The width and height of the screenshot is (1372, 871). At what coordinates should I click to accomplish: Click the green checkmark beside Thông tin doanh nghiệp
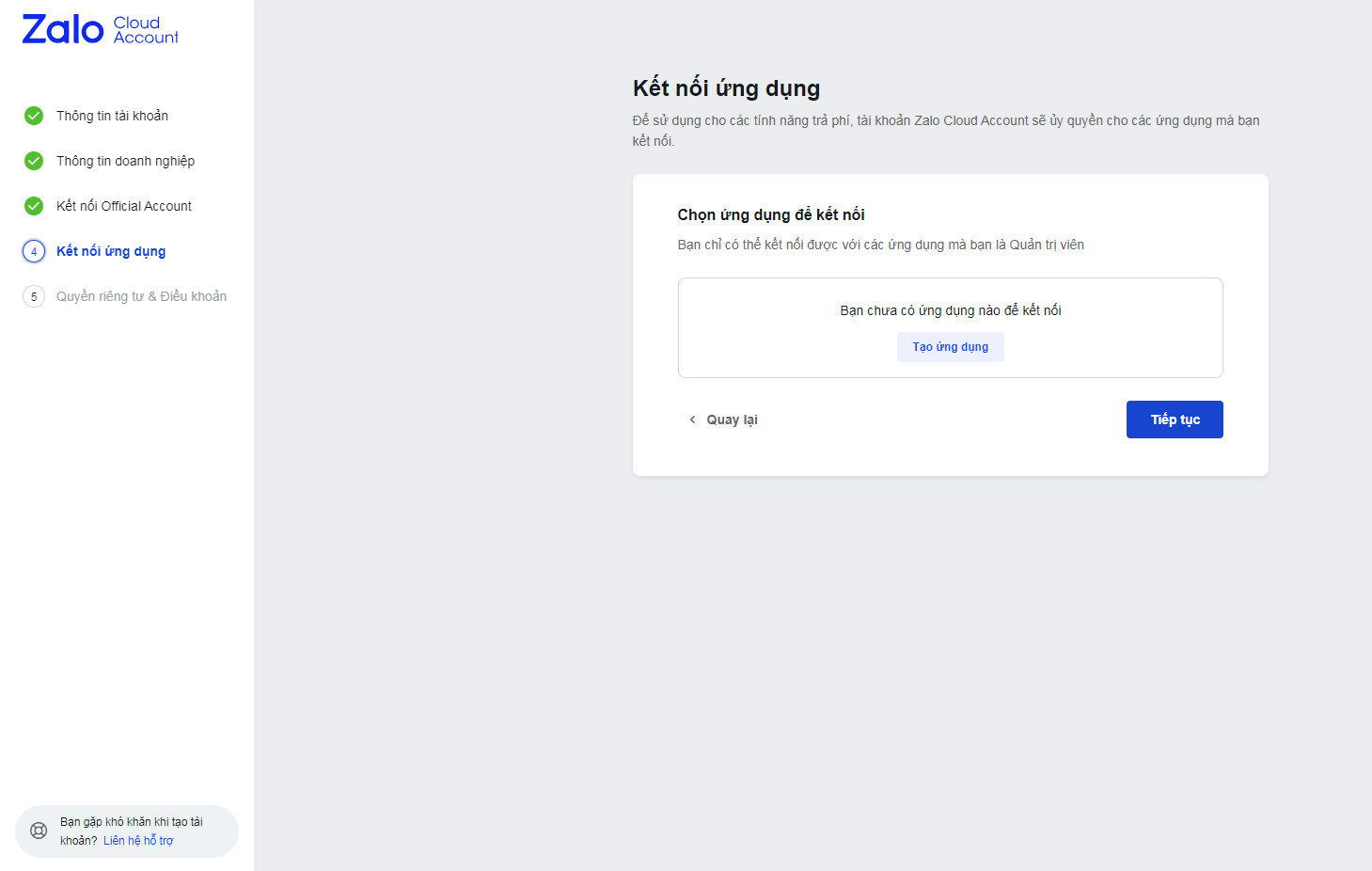pyautogui.click(x=34, y=161)
